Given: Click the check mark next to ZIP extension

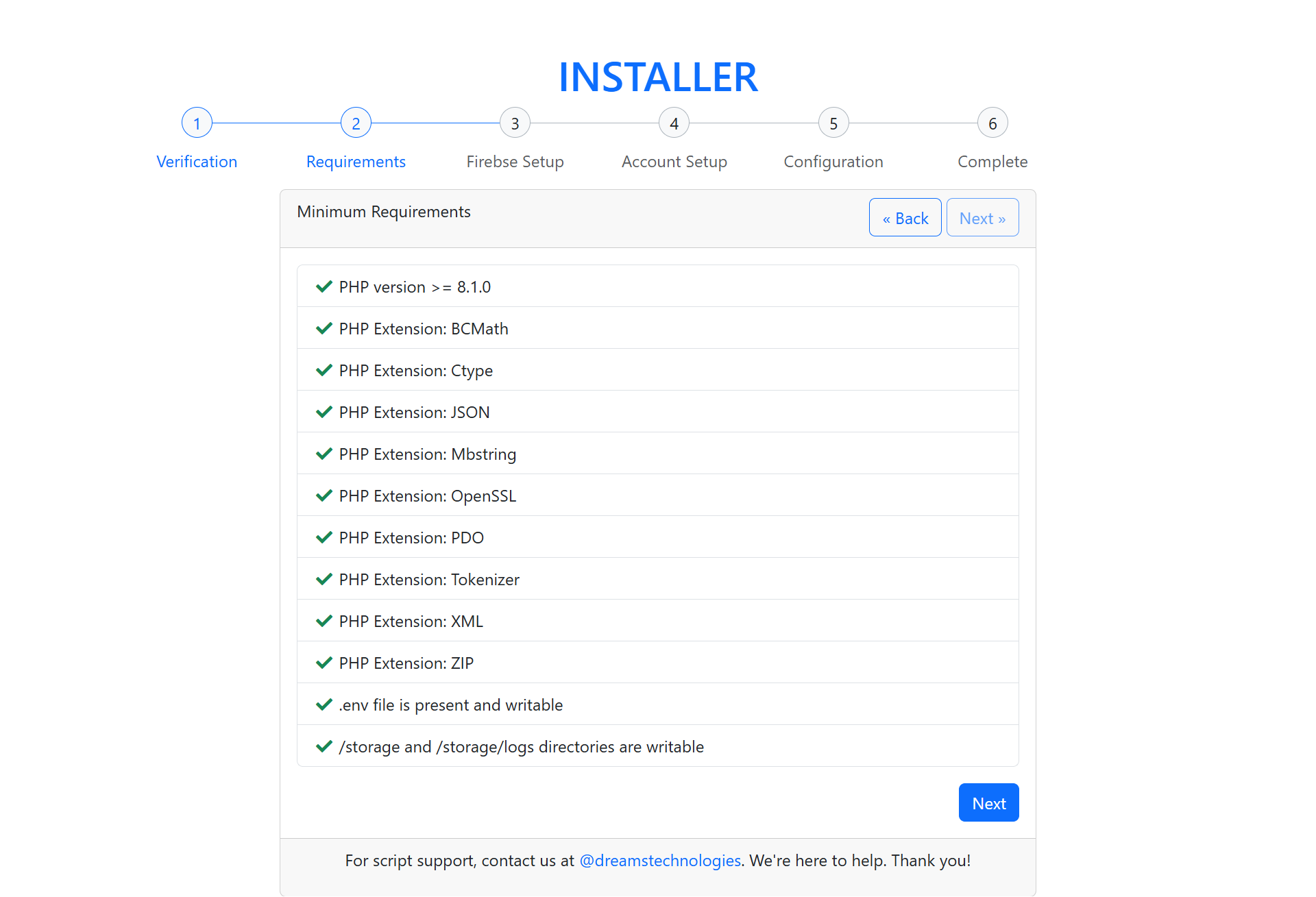Looking at the screenshot, I should tap(324, 663).
